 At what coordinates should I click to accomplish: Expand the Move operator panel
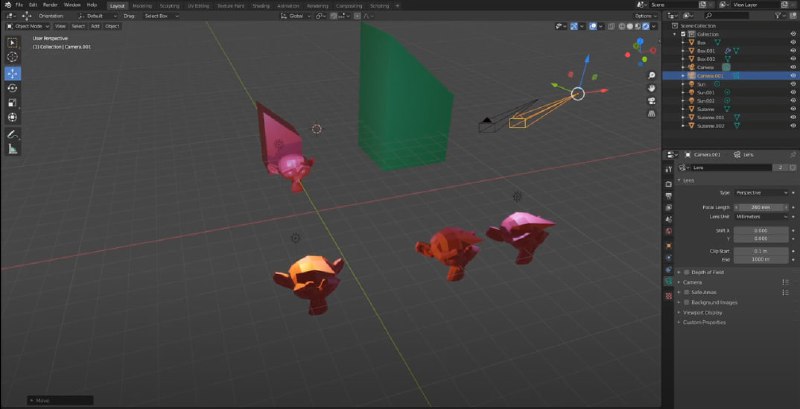[60, 400]
